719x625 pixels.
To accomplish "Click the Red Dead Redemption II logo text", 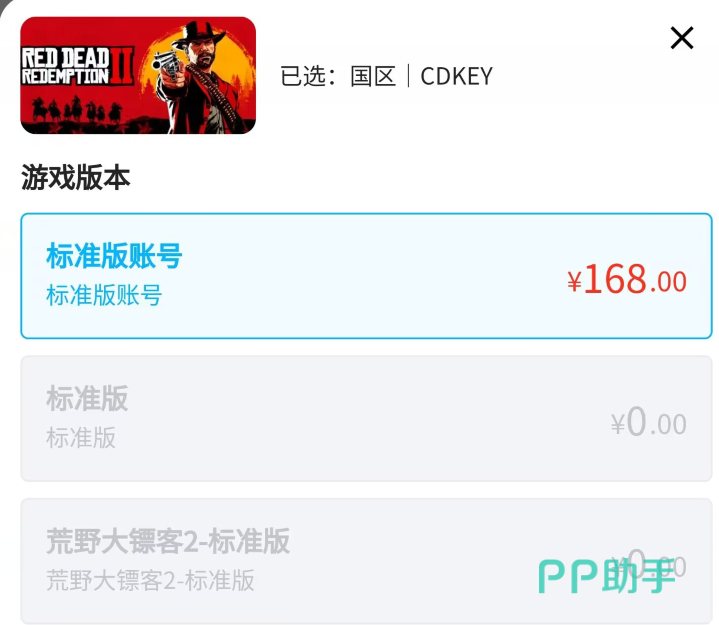I will click(x=77, y=66).
